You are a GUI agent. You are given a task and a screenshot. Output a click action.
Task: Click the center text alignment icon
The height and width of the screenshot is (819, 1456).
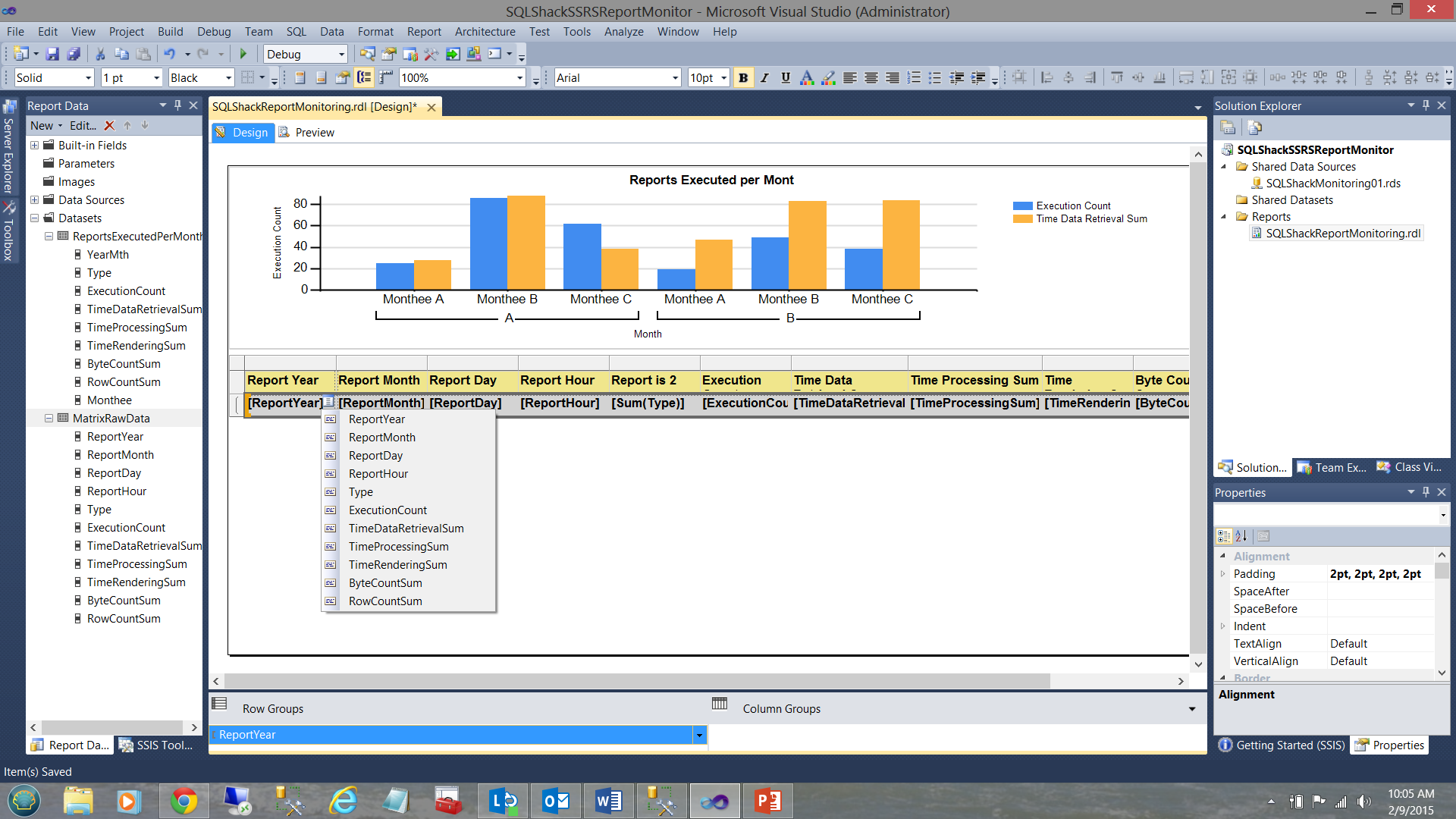871,77
